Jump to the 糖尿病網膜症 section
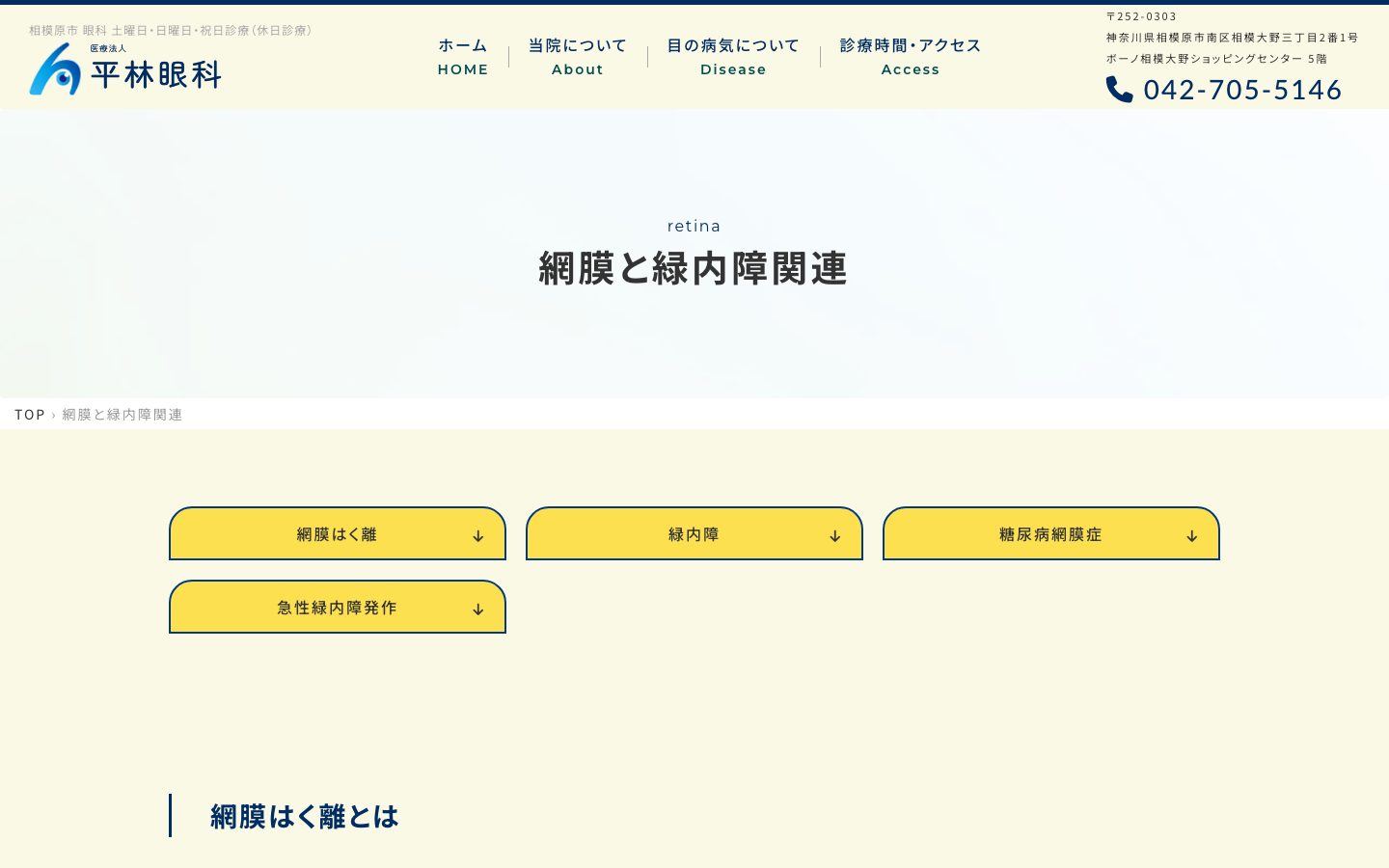This screenshot has width=1389, height=868. (x=1051, y=533)
